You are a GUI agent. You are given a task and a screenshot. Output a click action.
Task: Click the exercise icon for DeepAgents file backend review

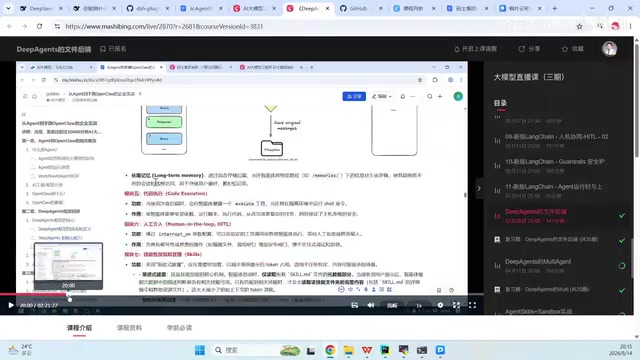(x=497, y=240)
